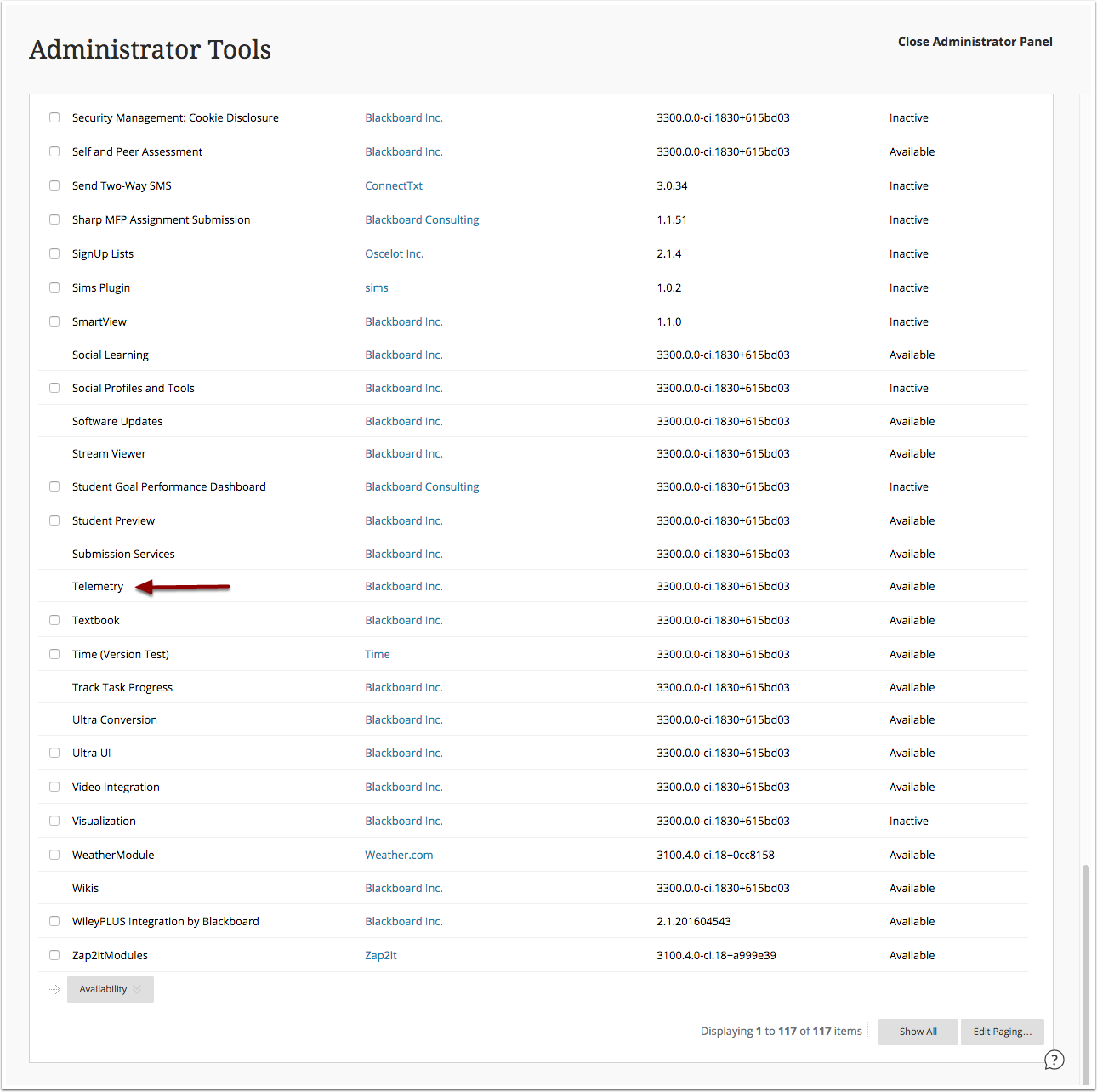
Task: Open the Oscelot Inc. vendor link
Action: click(395, 253)
